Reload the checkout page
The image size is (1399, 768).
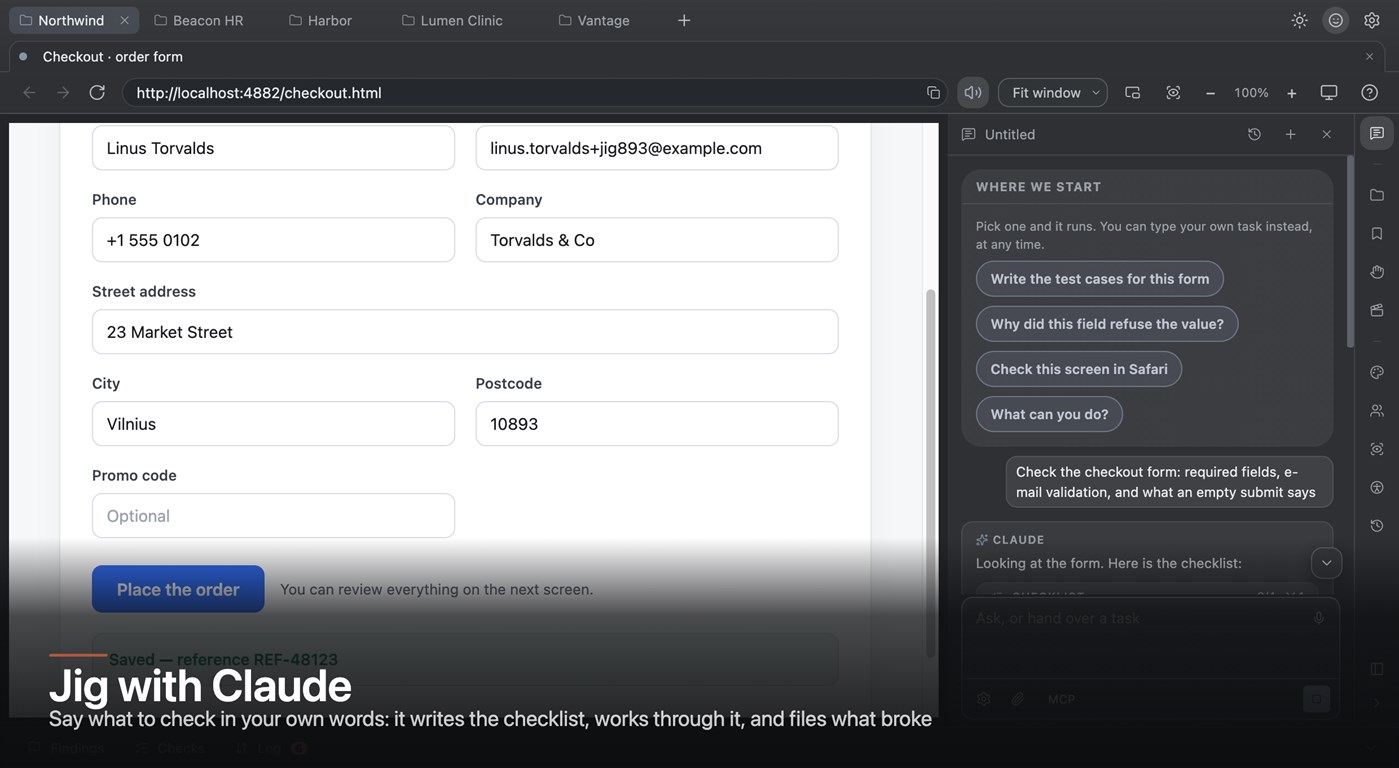point(97,93)
